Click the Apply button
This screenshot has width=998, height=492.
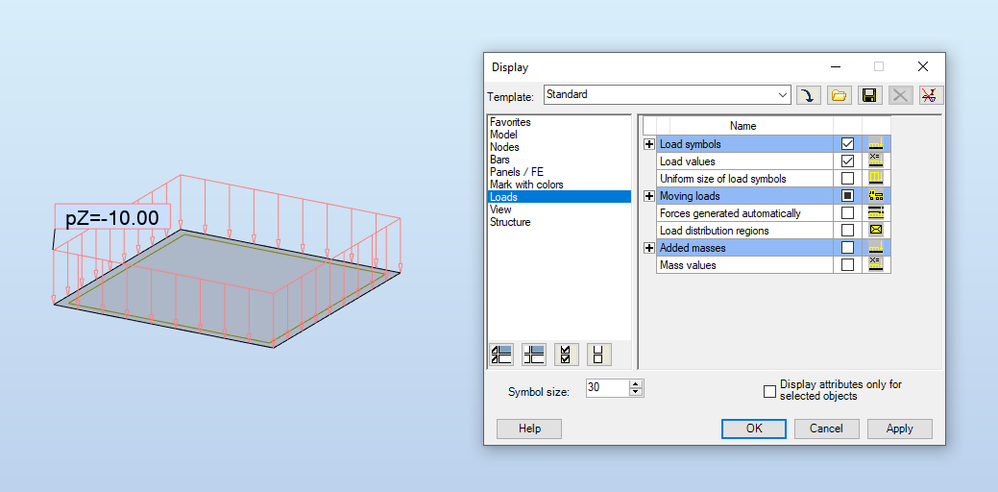tap(900, 428)
